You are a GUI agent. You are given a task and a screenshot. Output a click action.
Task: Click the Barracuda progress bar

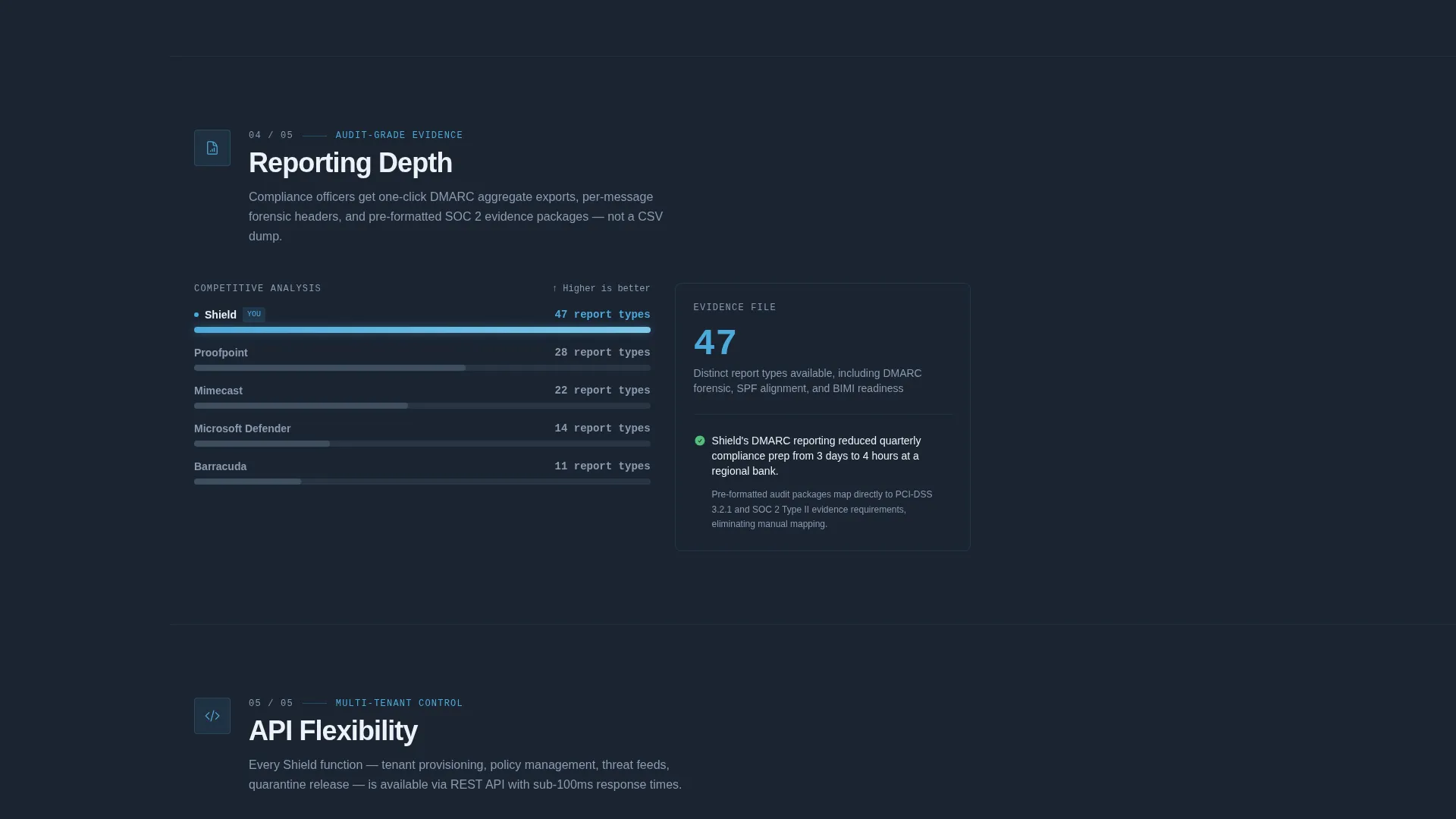(x=422, y=482)
